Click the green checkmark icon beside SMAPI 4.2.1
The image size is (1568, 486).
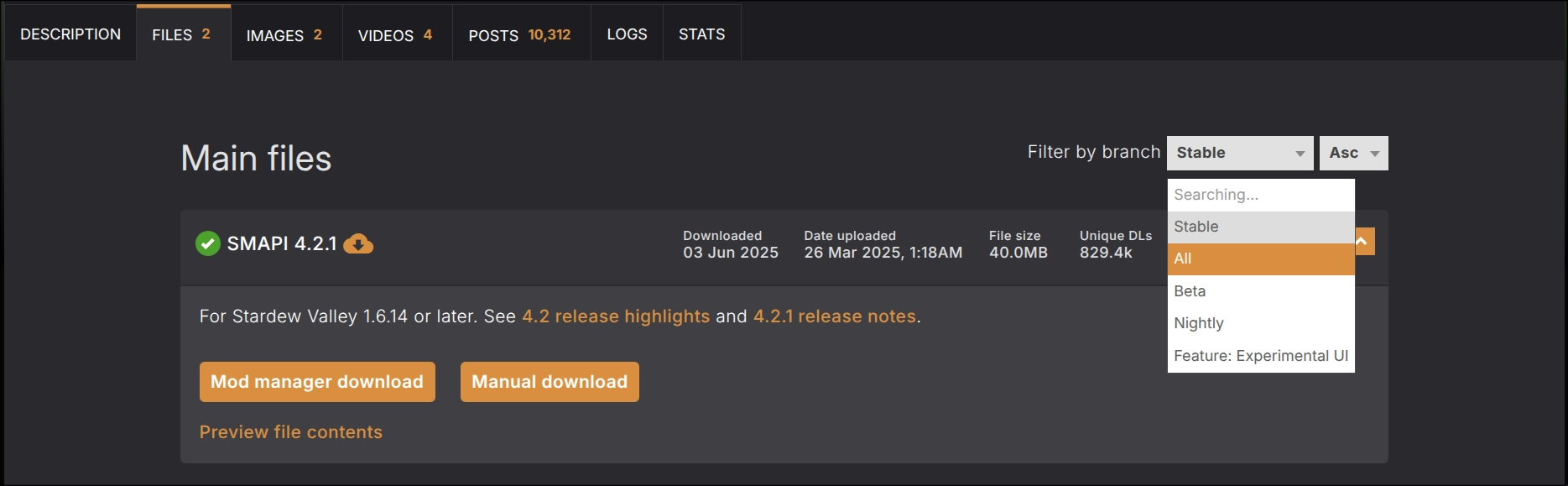coord(208,243)
